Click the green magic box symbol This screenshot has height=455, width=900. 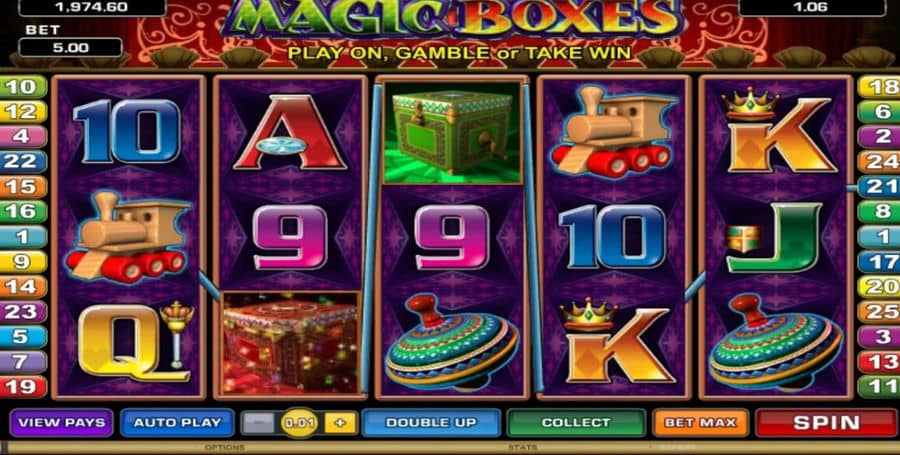[x=452, y=133]
